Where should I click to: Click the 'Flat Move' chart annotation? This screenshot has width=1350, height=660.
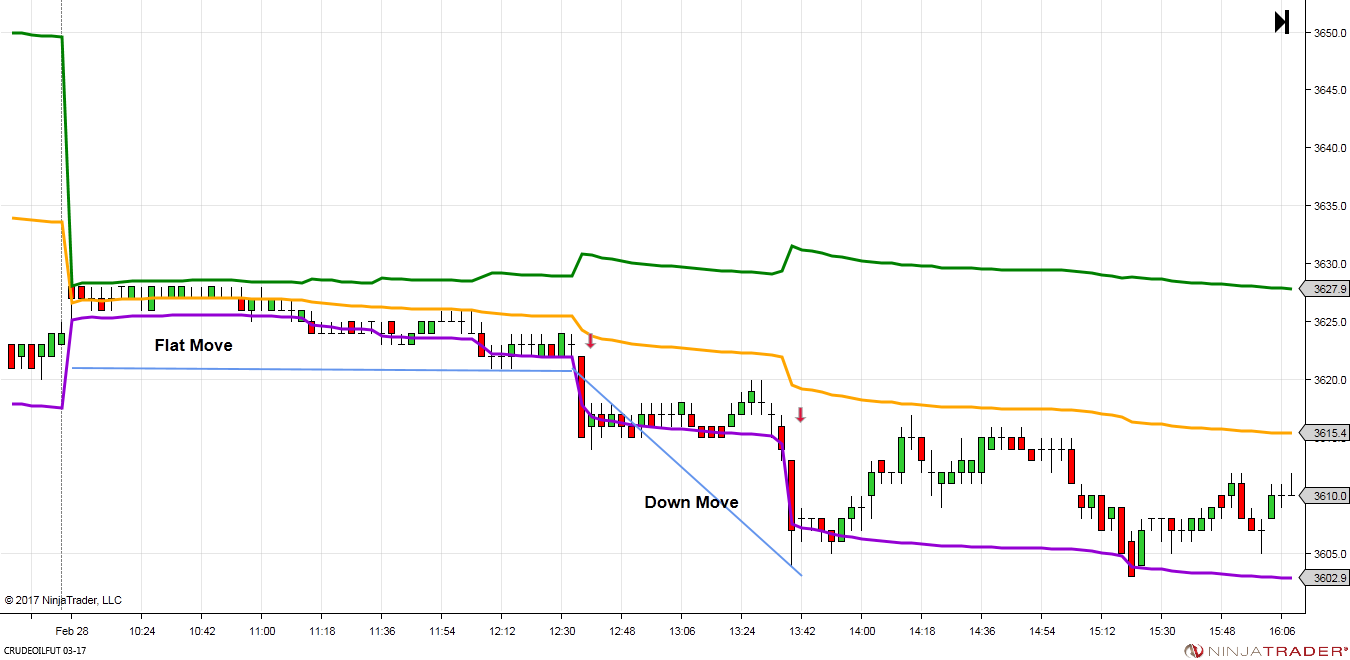click(193, 345)
